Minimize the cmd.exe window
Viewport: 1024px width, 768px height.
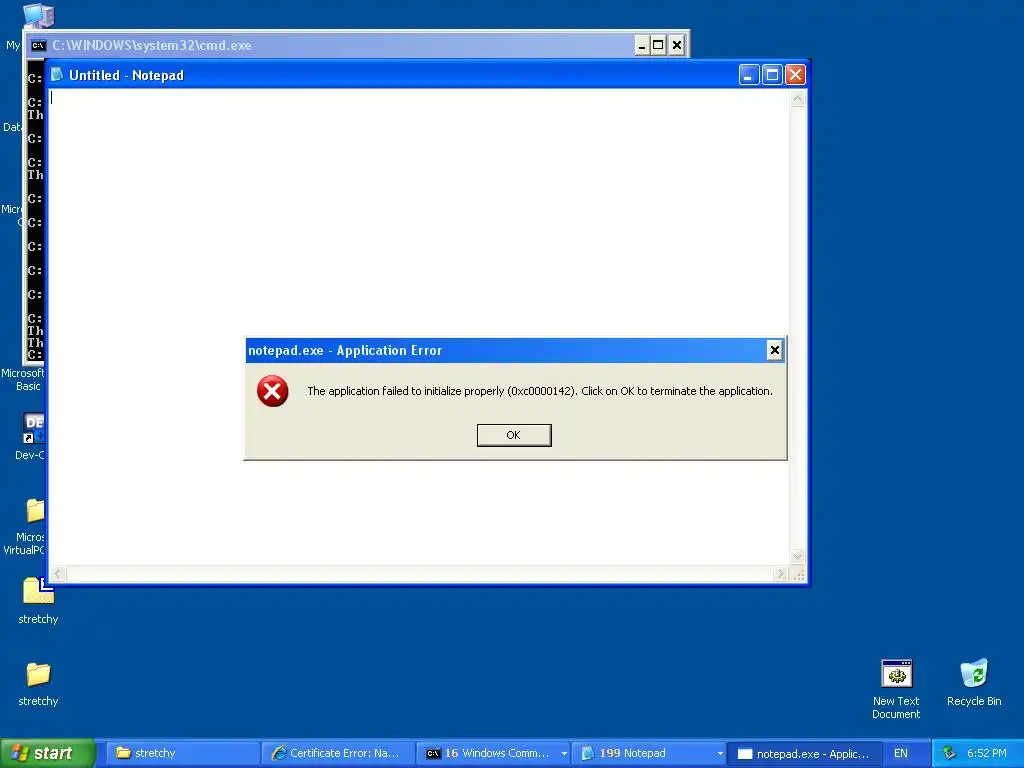(642, 45)
